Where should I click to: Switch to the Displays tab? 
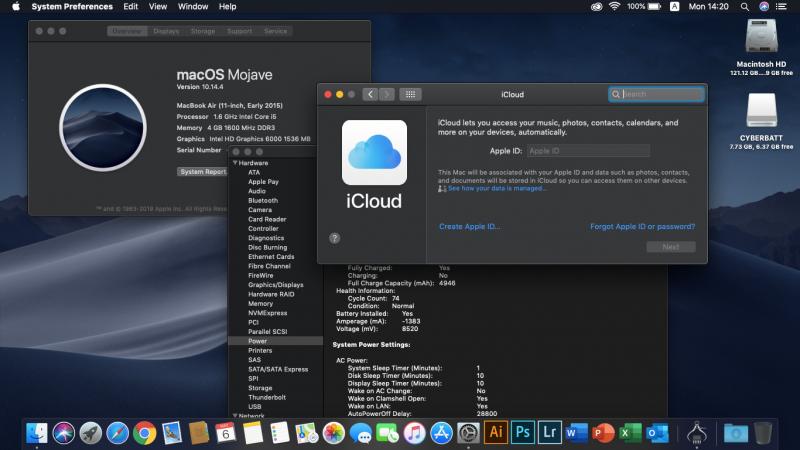pyautogui.click(x=166, y=31)
